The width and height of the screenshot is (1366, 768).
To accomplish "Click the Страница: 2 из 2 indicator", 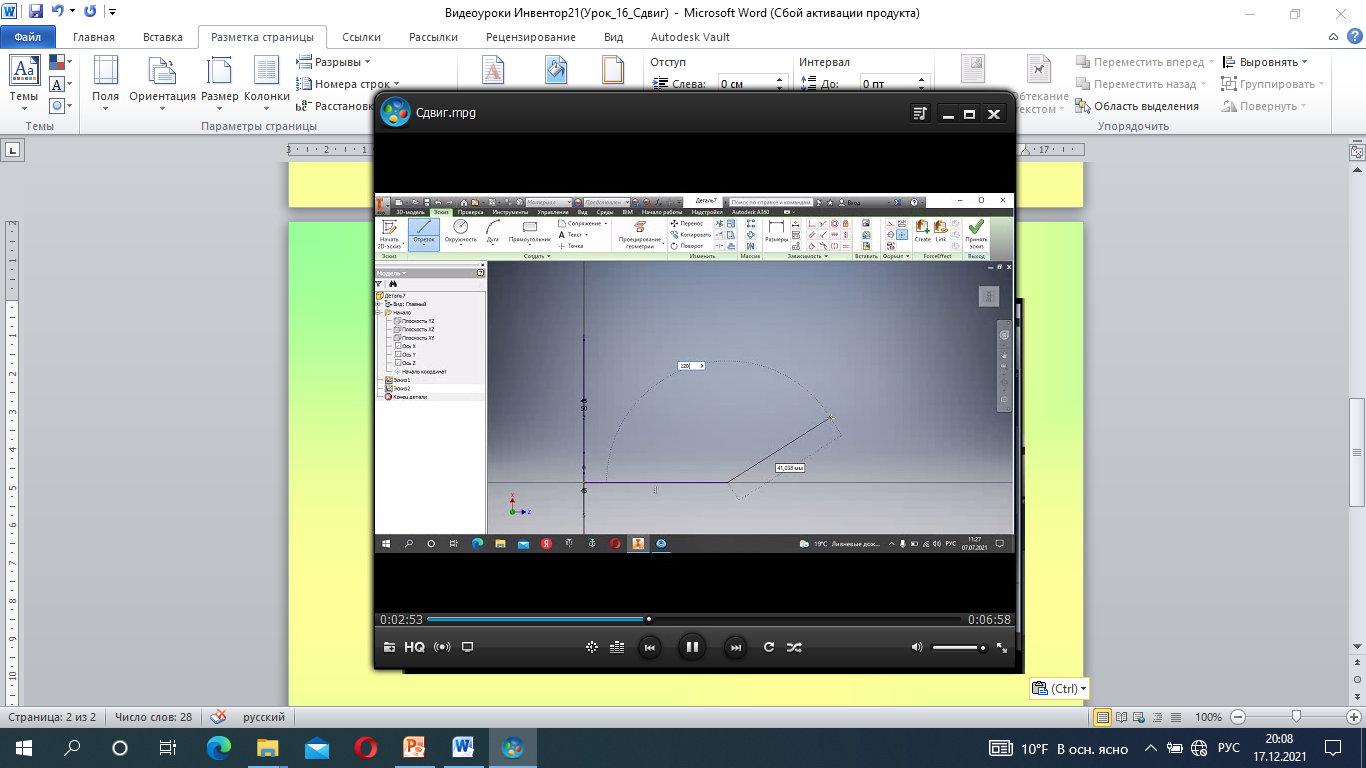I will point(51,717).
